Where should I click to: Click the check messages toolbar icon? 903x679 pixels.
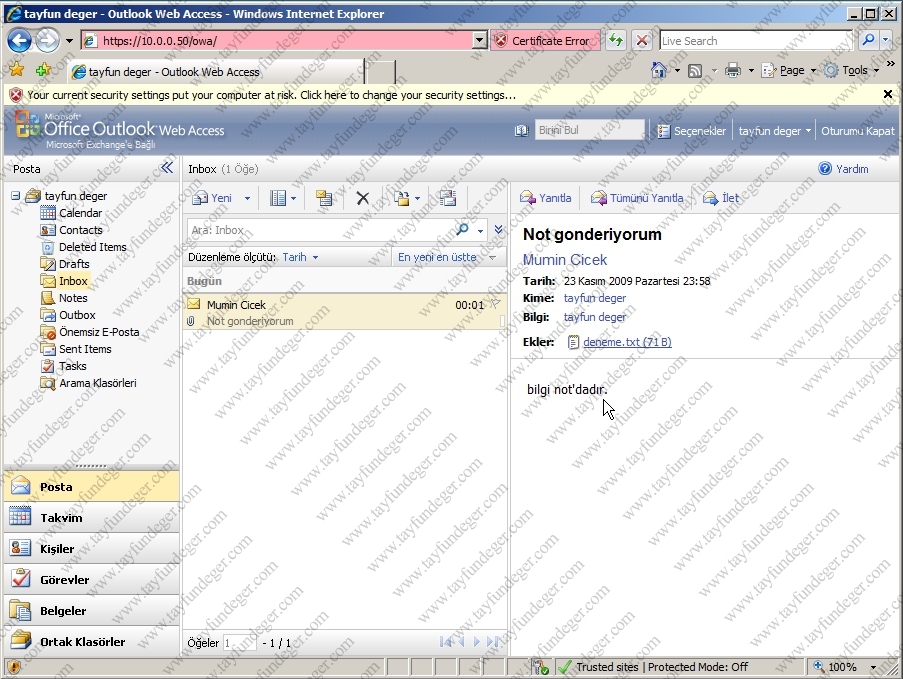click(324, 198)
